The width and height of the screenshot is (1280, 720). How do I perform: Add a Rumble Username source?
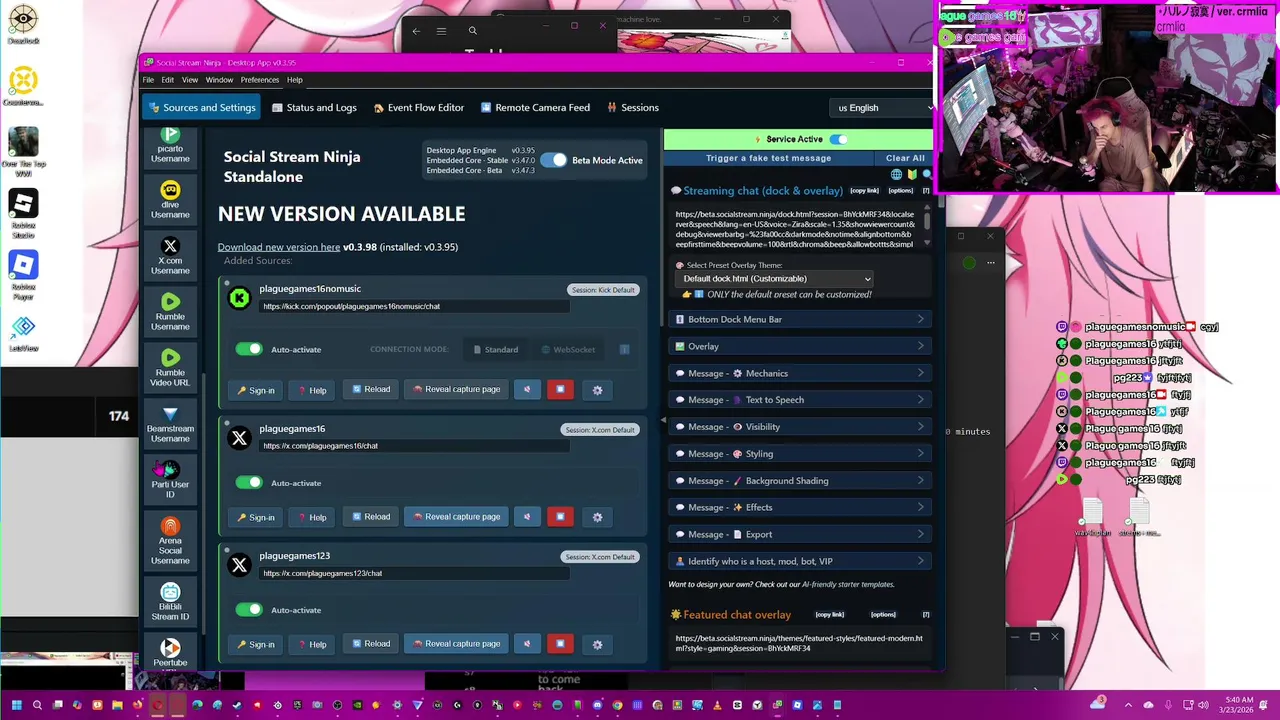[x=170, y=312]
